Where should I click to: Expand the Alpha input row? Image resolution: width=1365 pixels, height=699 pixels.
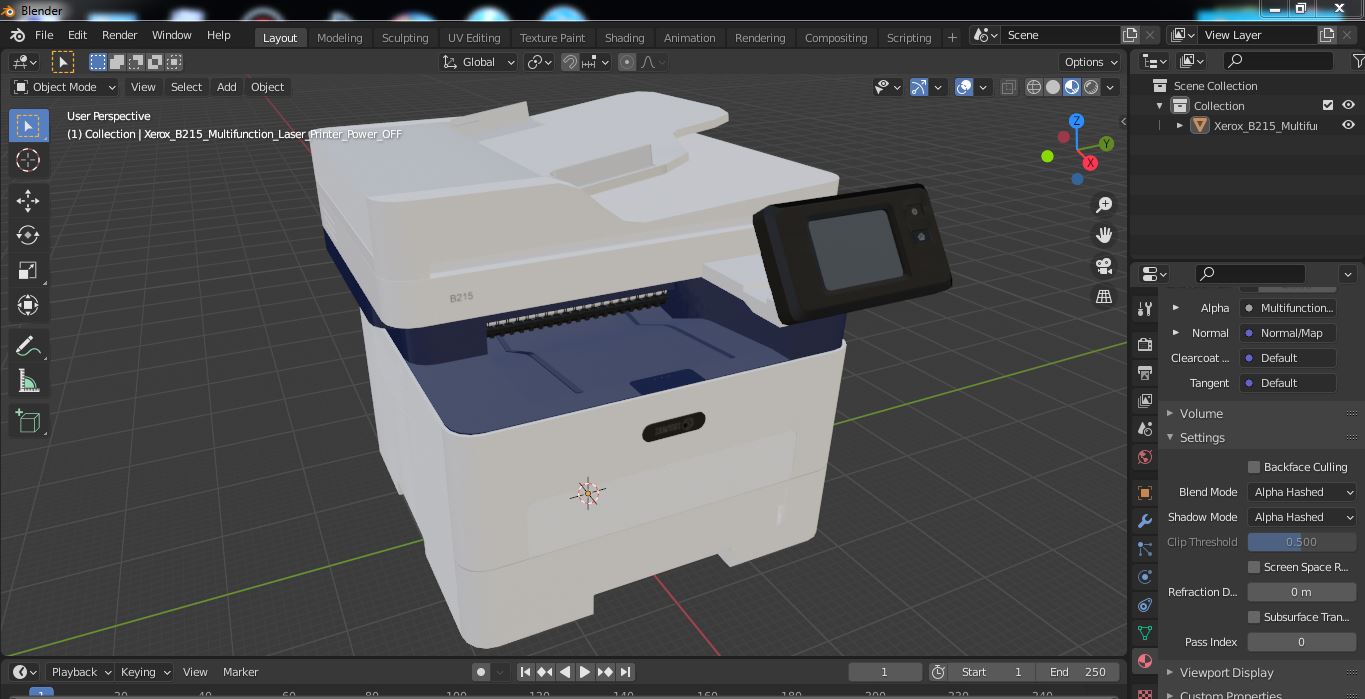click(x=1176, y=308)
